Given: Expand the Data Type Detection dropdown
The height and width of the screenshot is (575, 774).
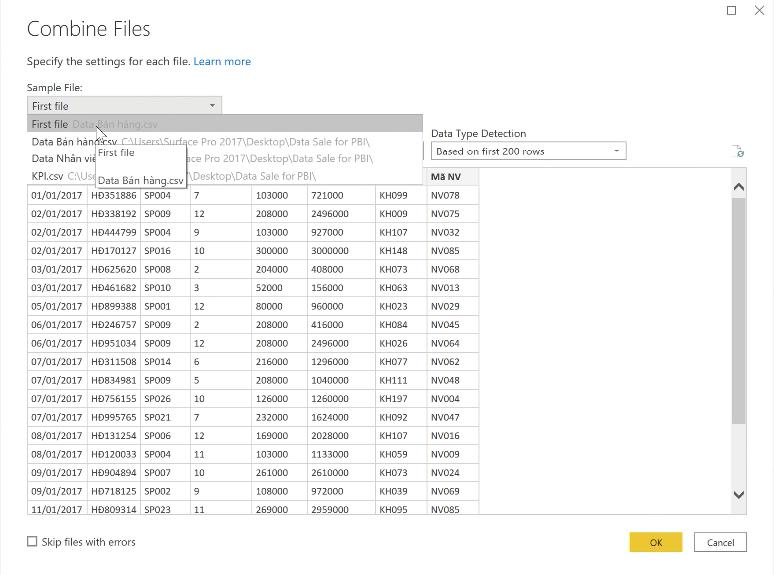Looking at the screenshot, I should pyautogui.click(x=528, y=151).
